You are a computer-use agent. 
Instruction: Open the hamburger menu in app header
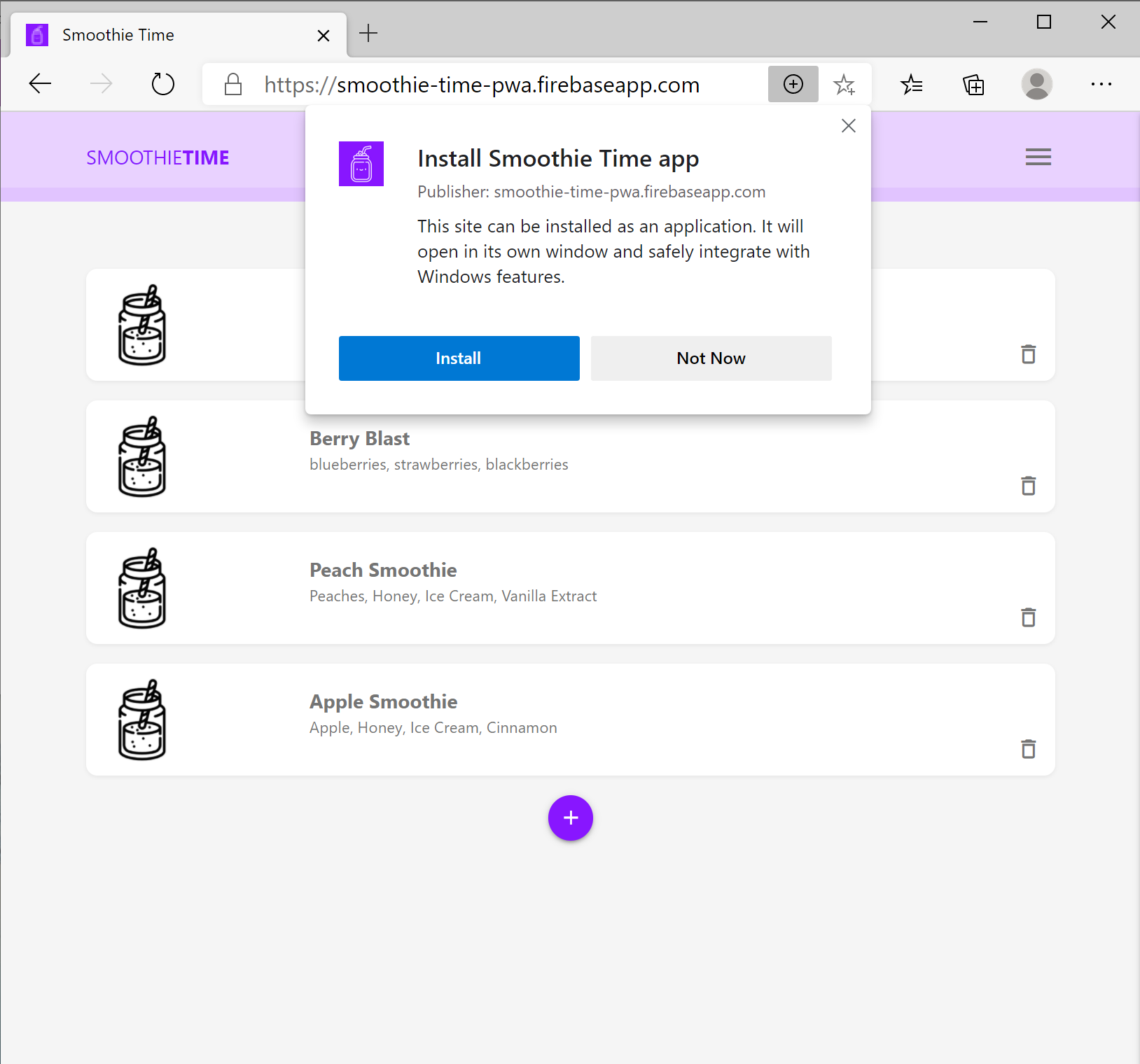(x=1038, y=157)
